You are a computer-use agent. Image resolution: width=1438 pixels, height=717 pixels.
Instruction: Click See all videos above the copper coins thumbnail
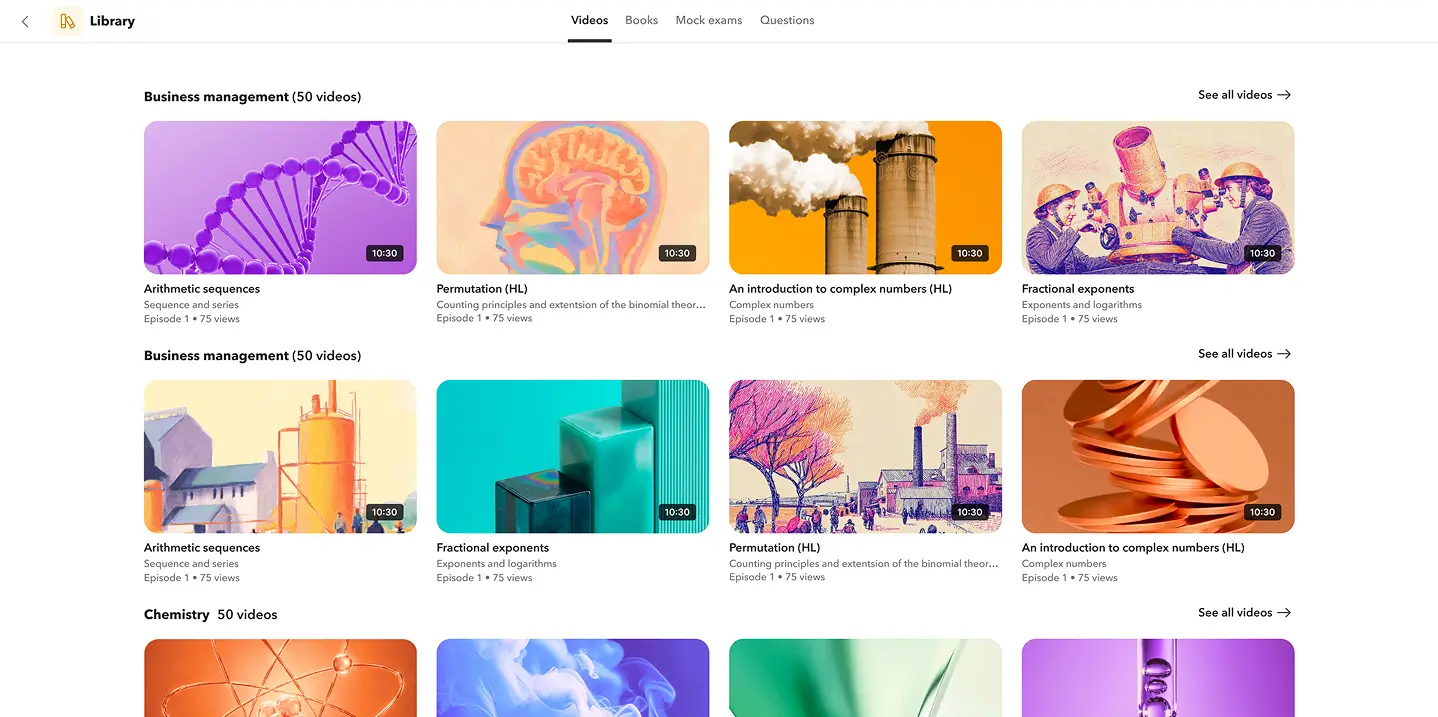coord(1244,354)
